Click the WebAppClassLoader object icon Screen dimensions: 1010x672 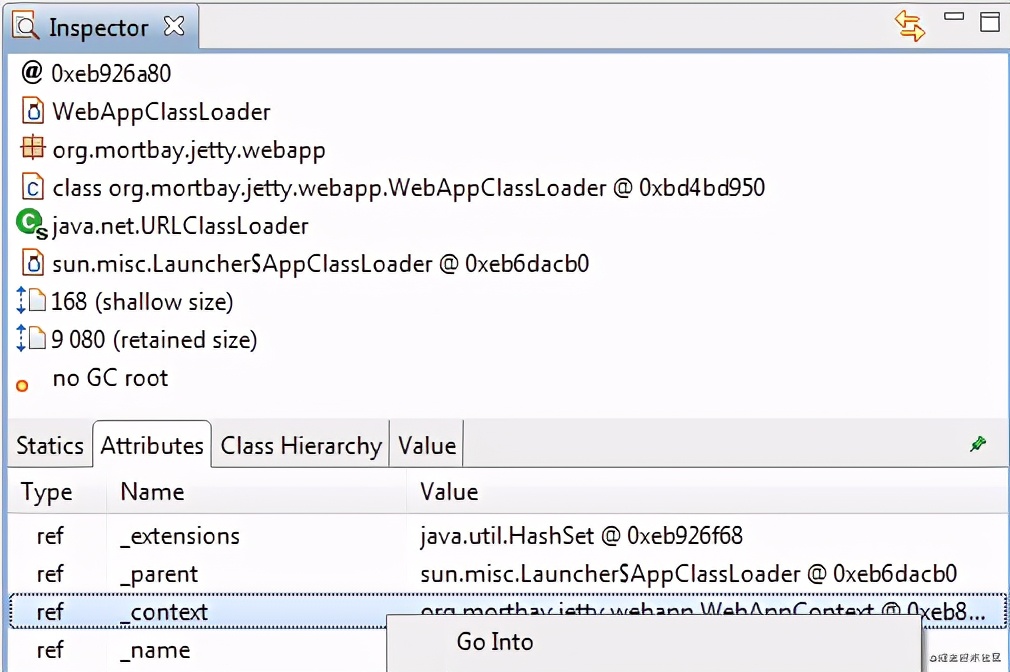33,111
